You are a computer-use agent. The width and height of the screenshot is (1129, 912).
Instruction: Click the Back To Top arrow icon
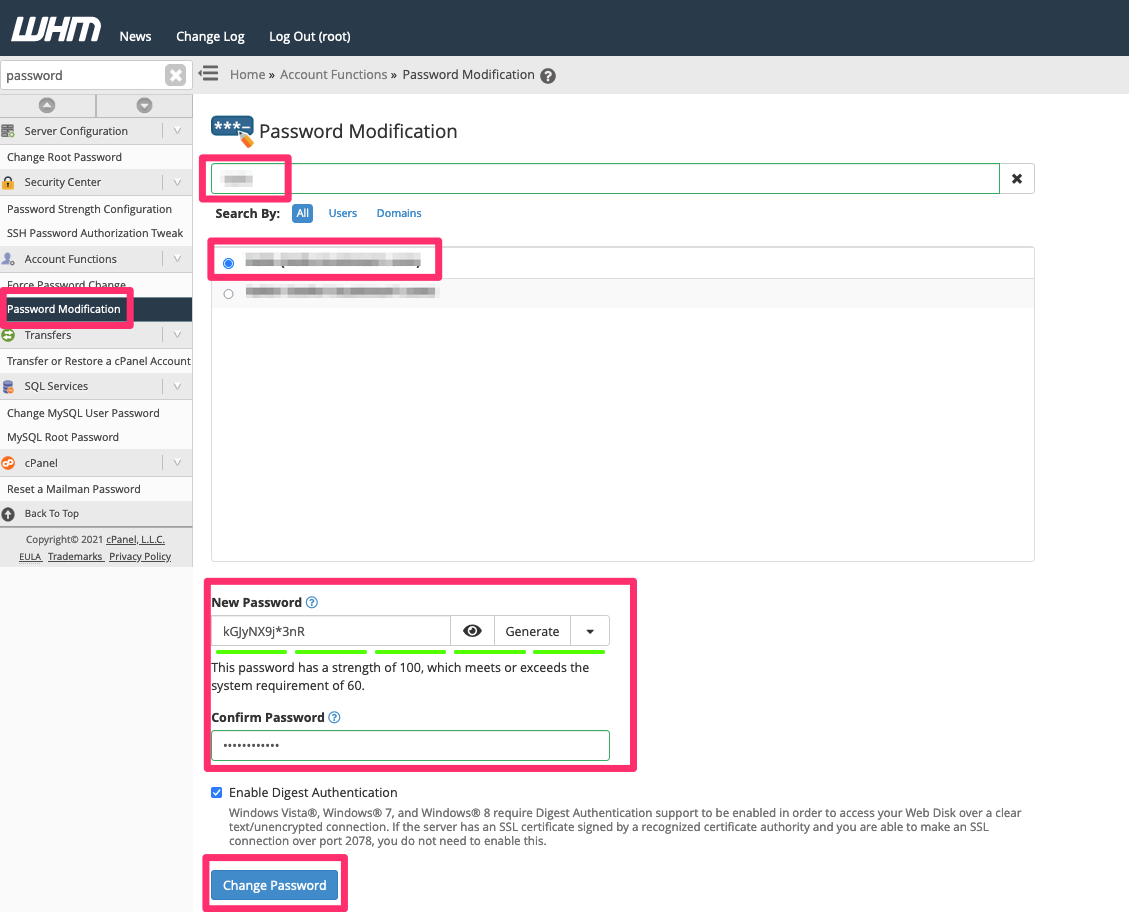(x=8, y=514)
